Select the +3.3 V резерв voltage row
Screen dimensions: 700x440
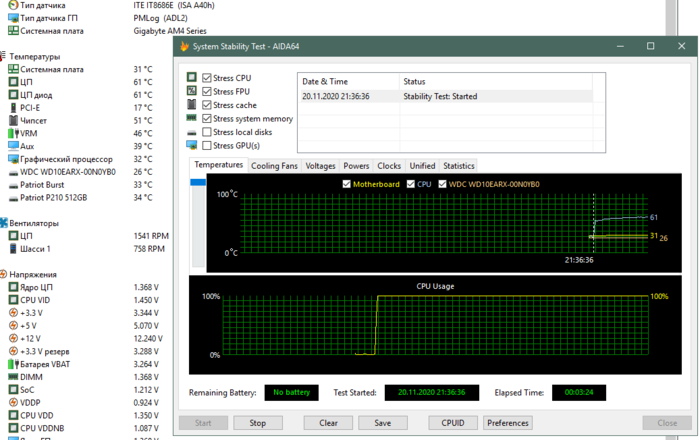tap(85, 351)
